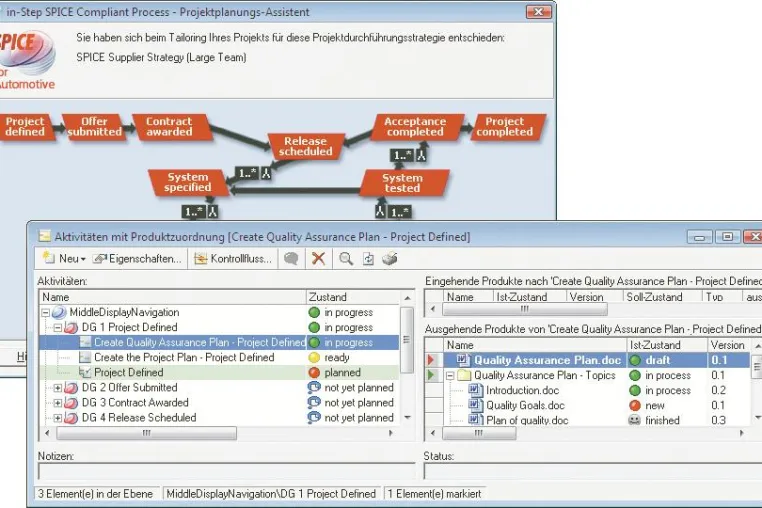Click the Acceptance completed process step
The width and height of the screenshot is (762, 508).
tap(416, 127)
